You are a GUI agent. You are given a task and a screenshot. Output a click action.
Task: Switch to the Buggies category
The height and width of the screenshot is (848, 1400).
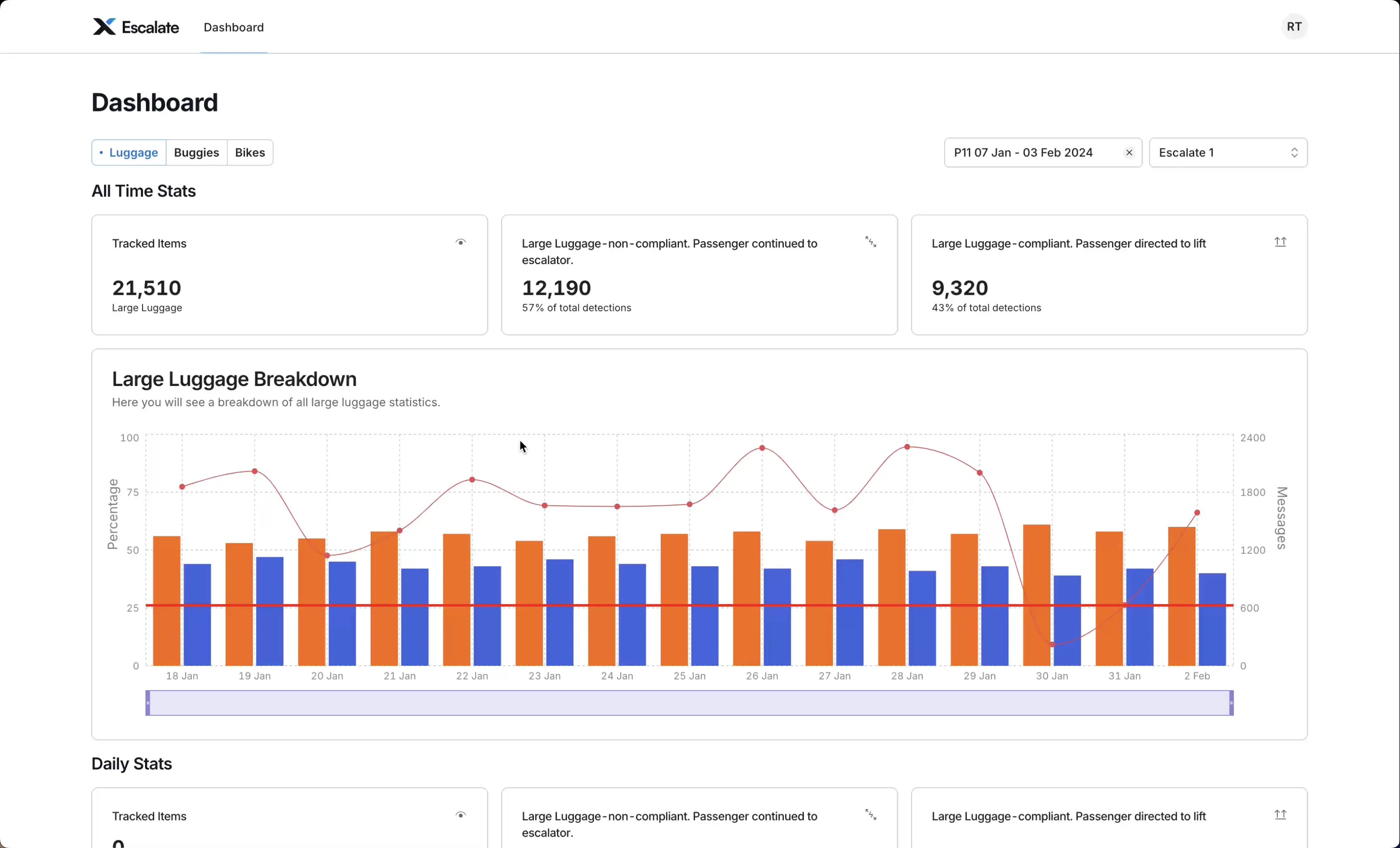coord(196,153)
